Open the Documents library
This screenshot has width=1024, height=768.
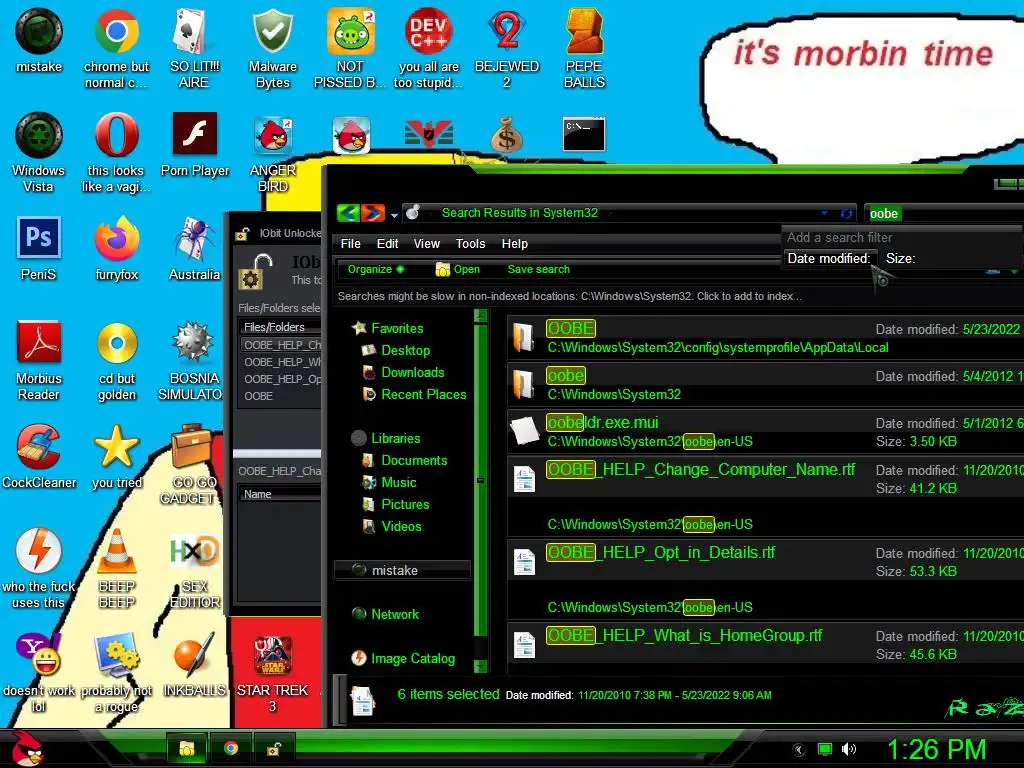coord(405,460)
